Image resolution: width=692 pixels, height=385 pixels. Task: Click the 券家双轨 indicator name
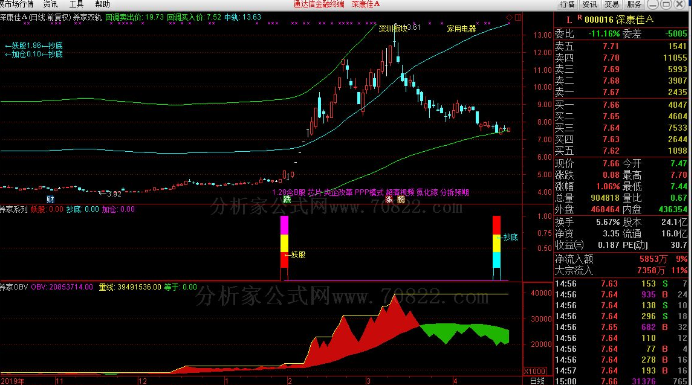87,18
